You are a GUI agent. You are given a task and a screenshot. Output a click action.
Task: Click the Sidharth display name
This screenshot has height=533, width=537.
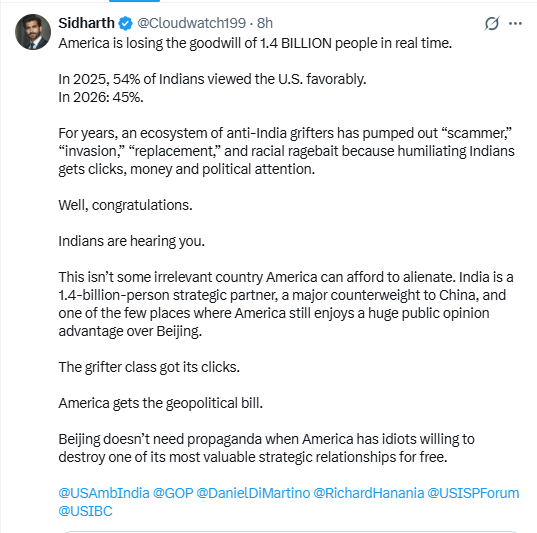point(86,23)
